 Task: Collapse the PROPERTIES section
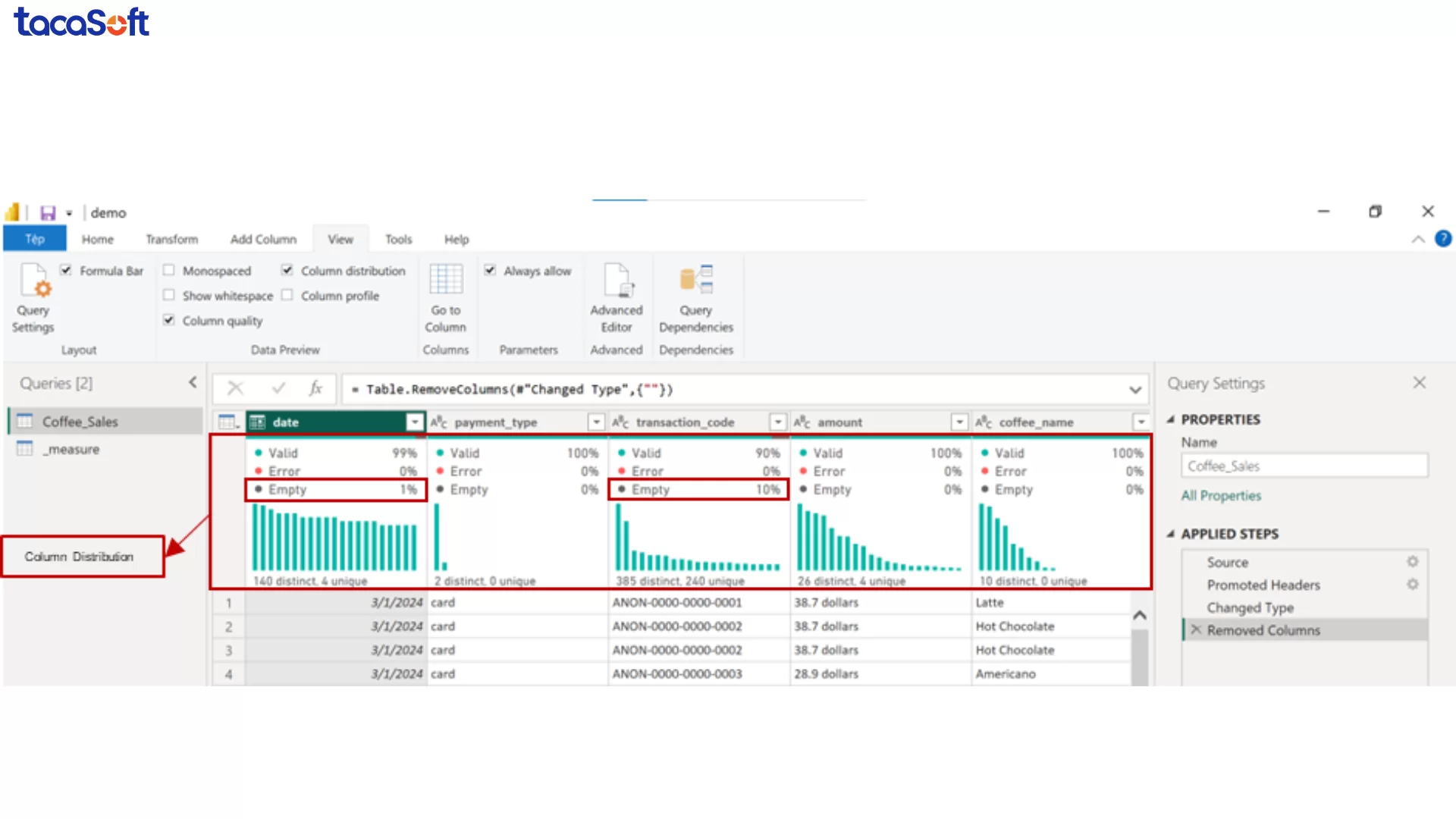click(x=1171, y=419)
